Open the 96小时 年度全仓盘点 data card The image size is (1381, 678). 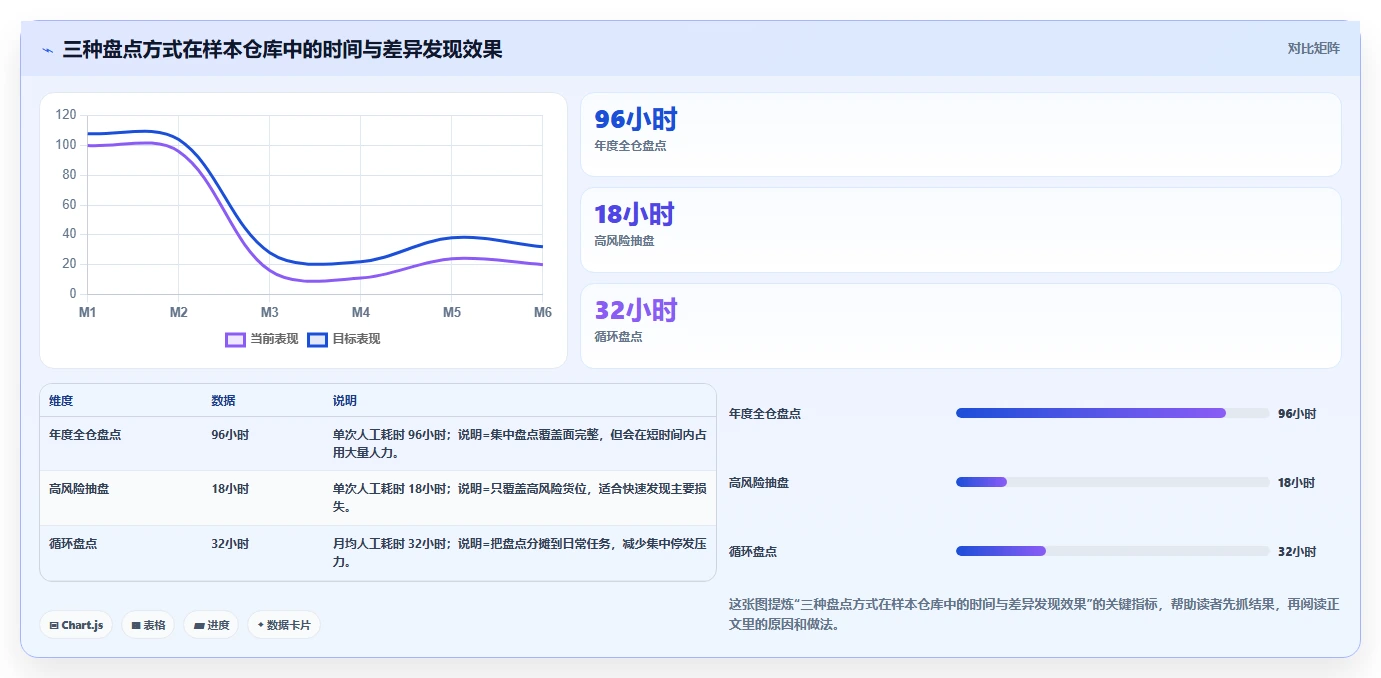coord(960,135)
